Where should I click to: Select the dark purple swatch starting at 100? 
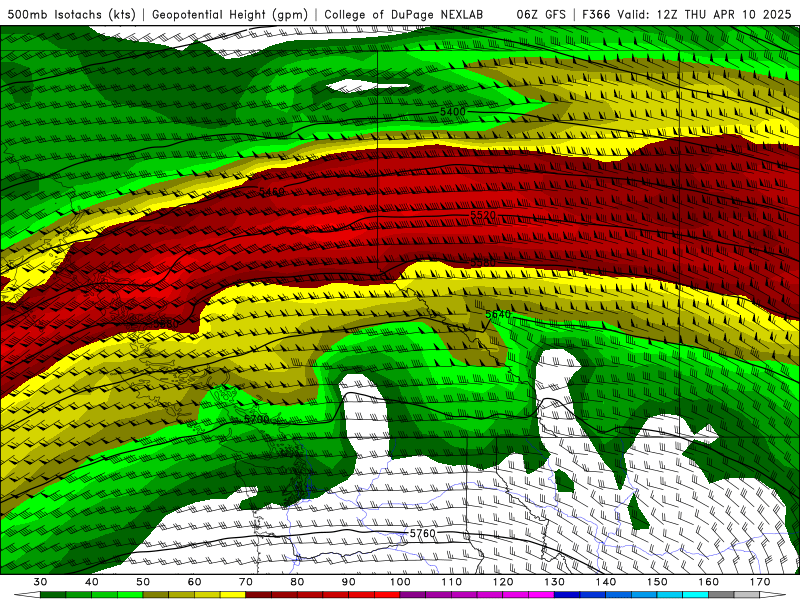pyautogui.click(x=413, y=595)
